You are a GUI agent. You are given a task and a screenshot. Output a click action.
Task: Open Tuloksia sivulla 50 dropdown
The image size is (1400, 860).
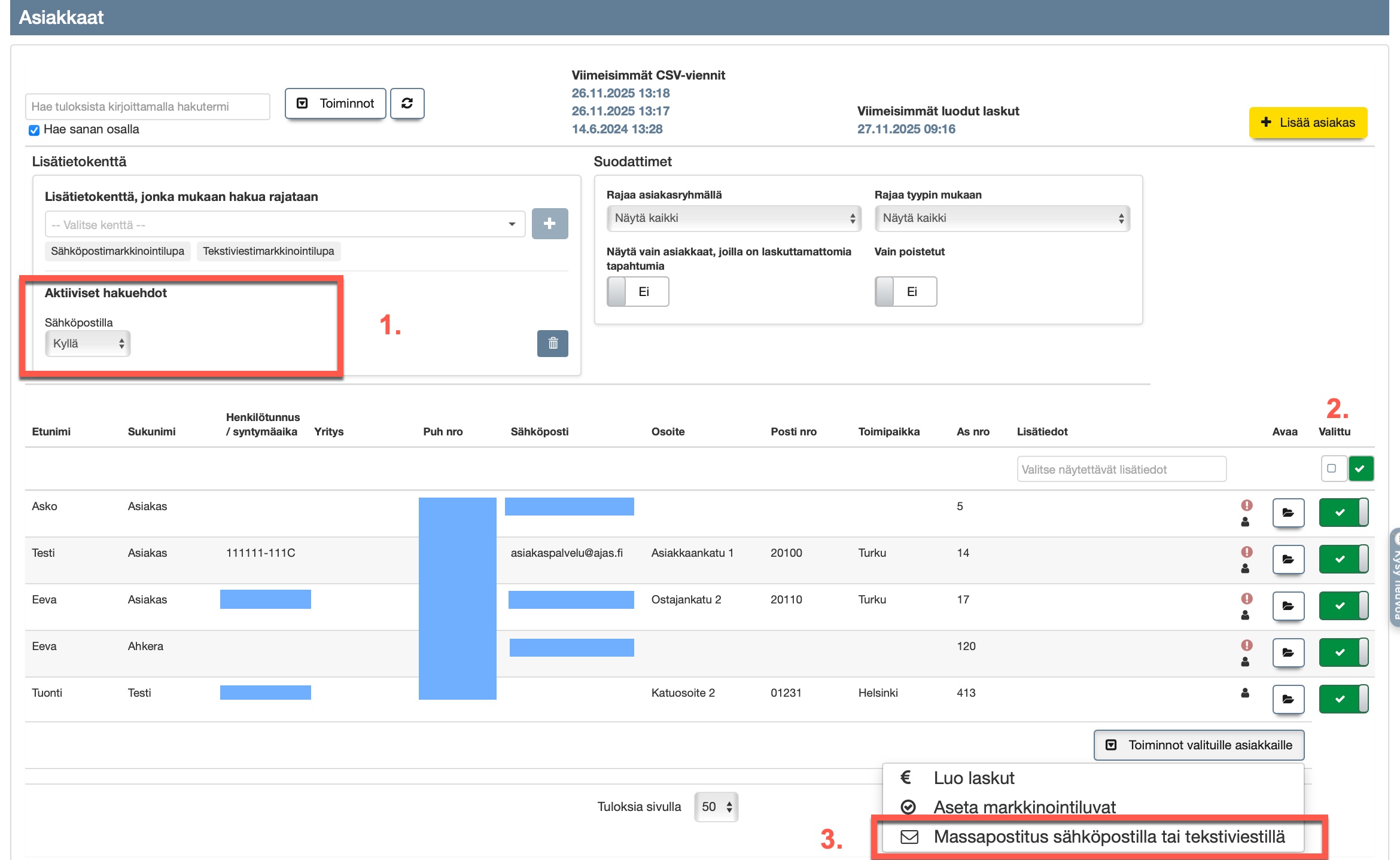click(x=716, y=807)
